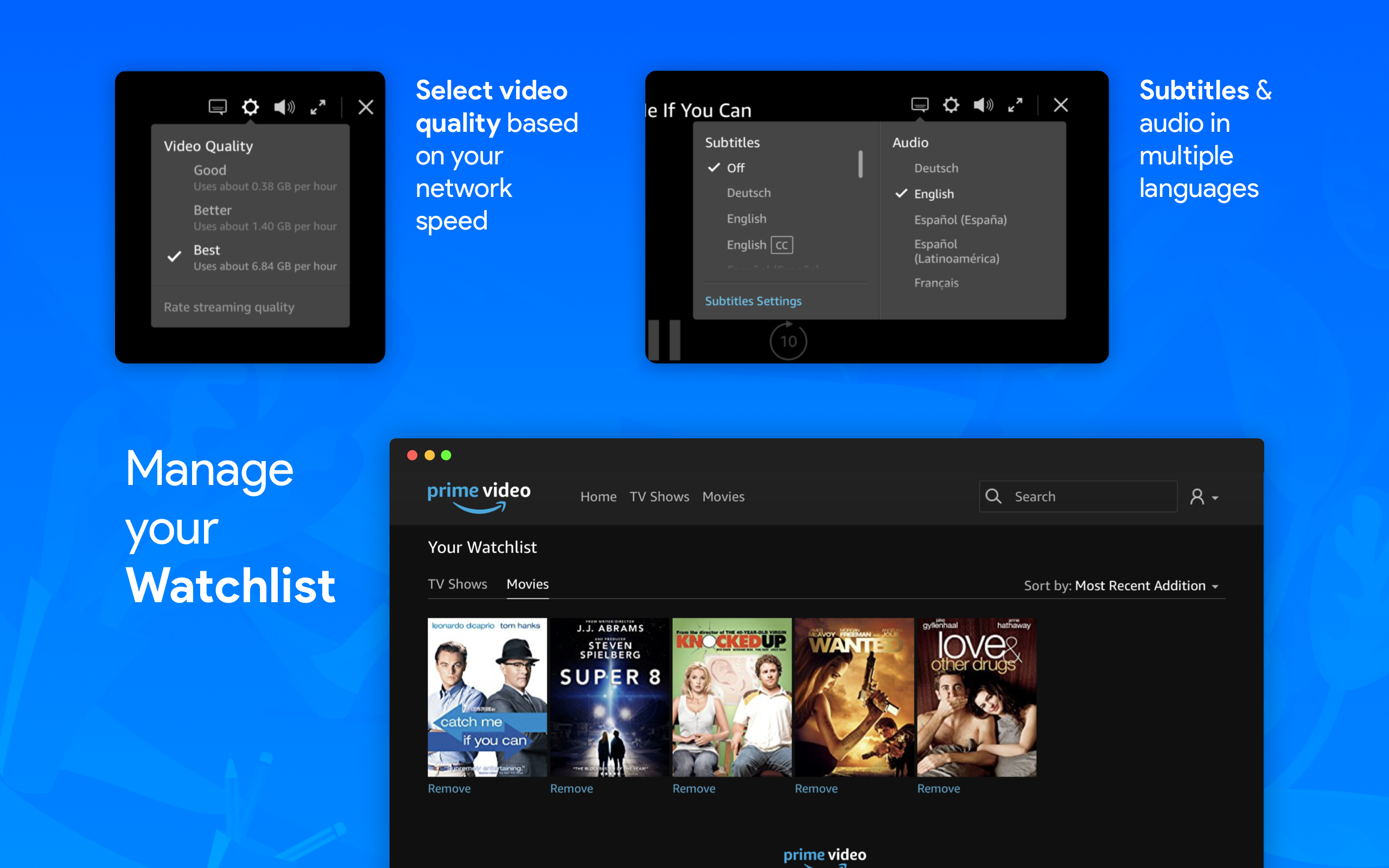Go to Home in navigation
Viewport: 1389px width, 868px height.
pos(598,496)
